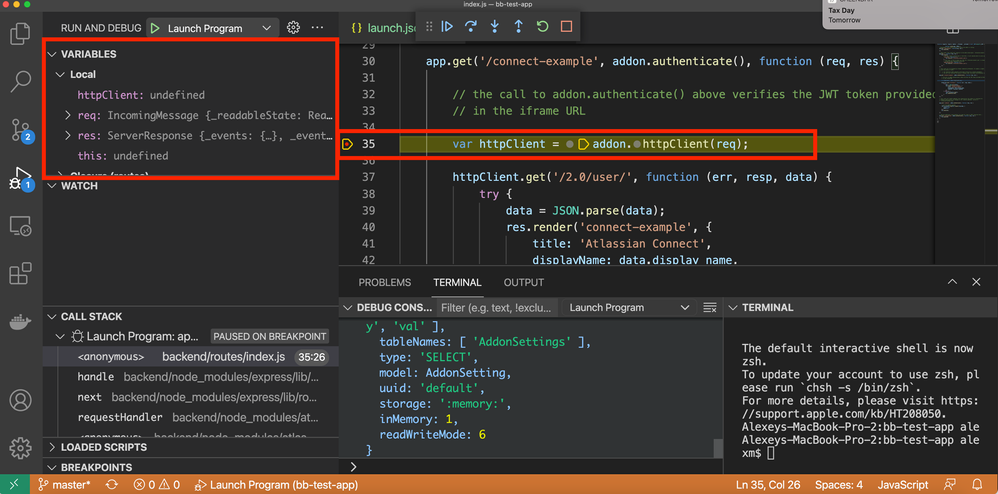The image size is (998, 494).
Task: Open Source Control view with 2 changes
Action: coord(20,130)
